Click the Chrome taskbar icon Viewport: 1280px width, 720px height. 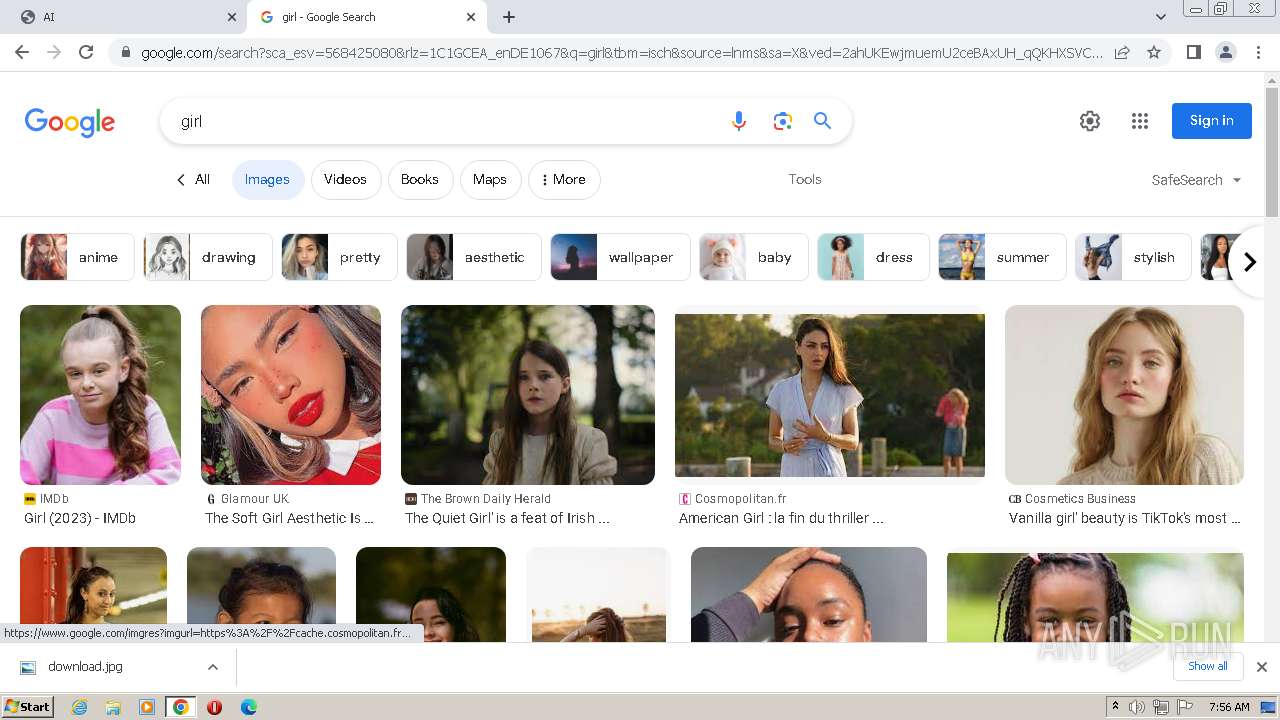(180, 707)
